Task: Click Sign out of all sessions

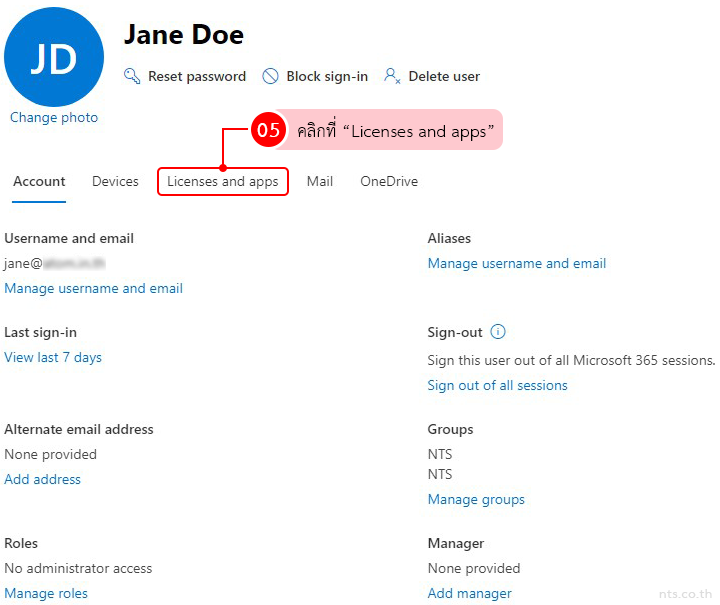Action: (x=497, y=385)
